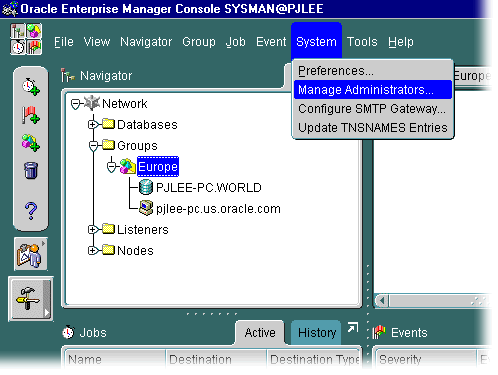Open the Help menu
The image size is (498, 375).
401,42
